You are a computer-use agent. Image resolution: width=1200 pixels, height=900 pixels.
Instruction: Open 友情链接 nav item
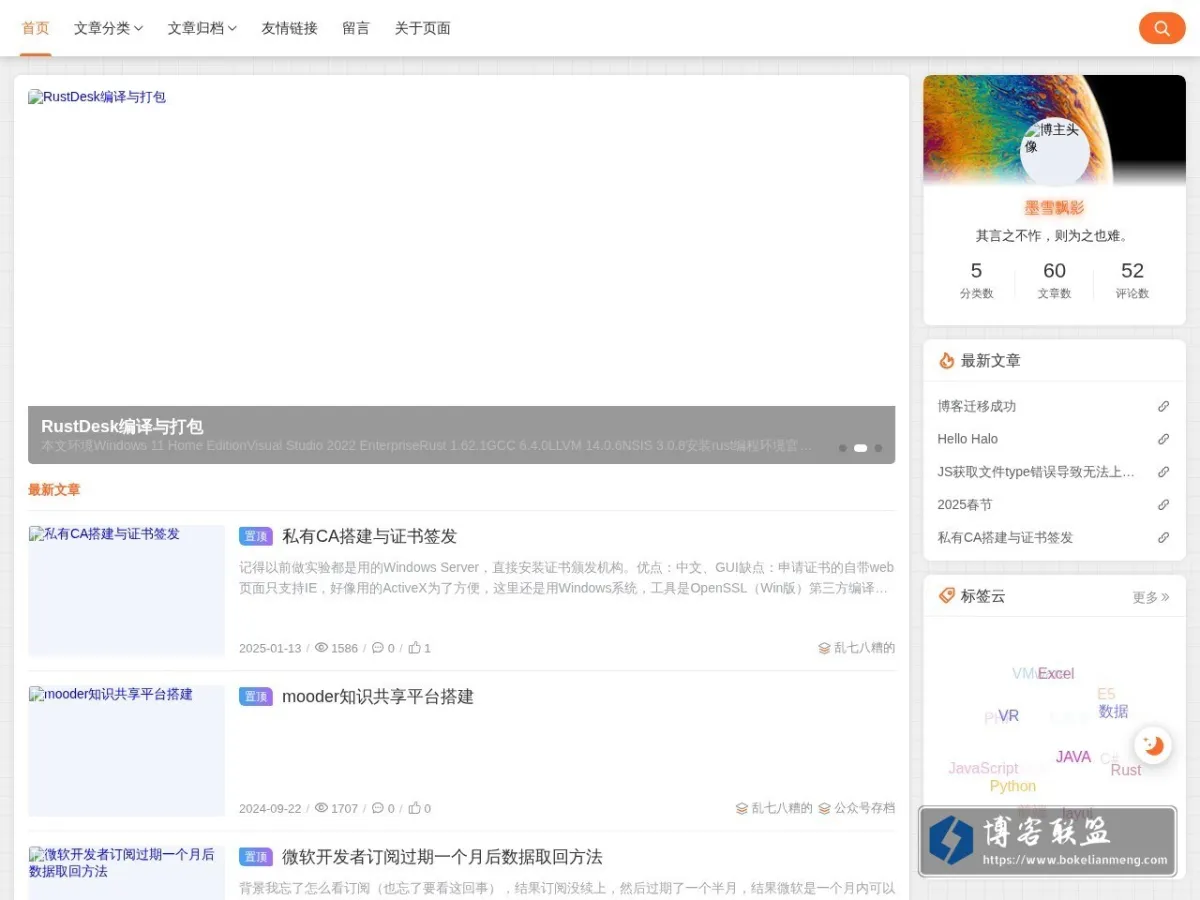click(289, 28)
